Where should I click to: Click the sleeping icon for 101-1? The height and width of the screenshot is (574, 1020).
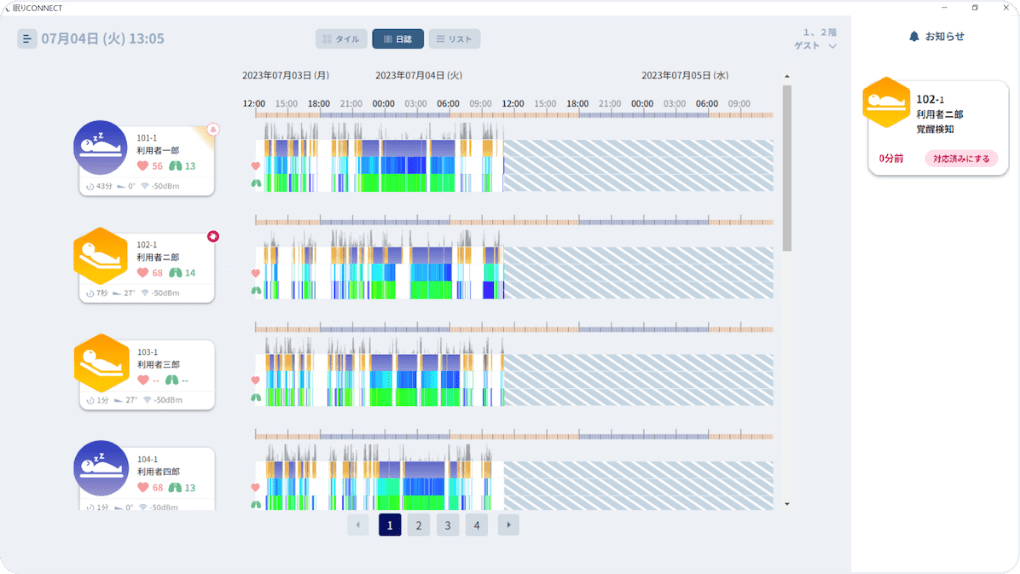tap(100, 147)
